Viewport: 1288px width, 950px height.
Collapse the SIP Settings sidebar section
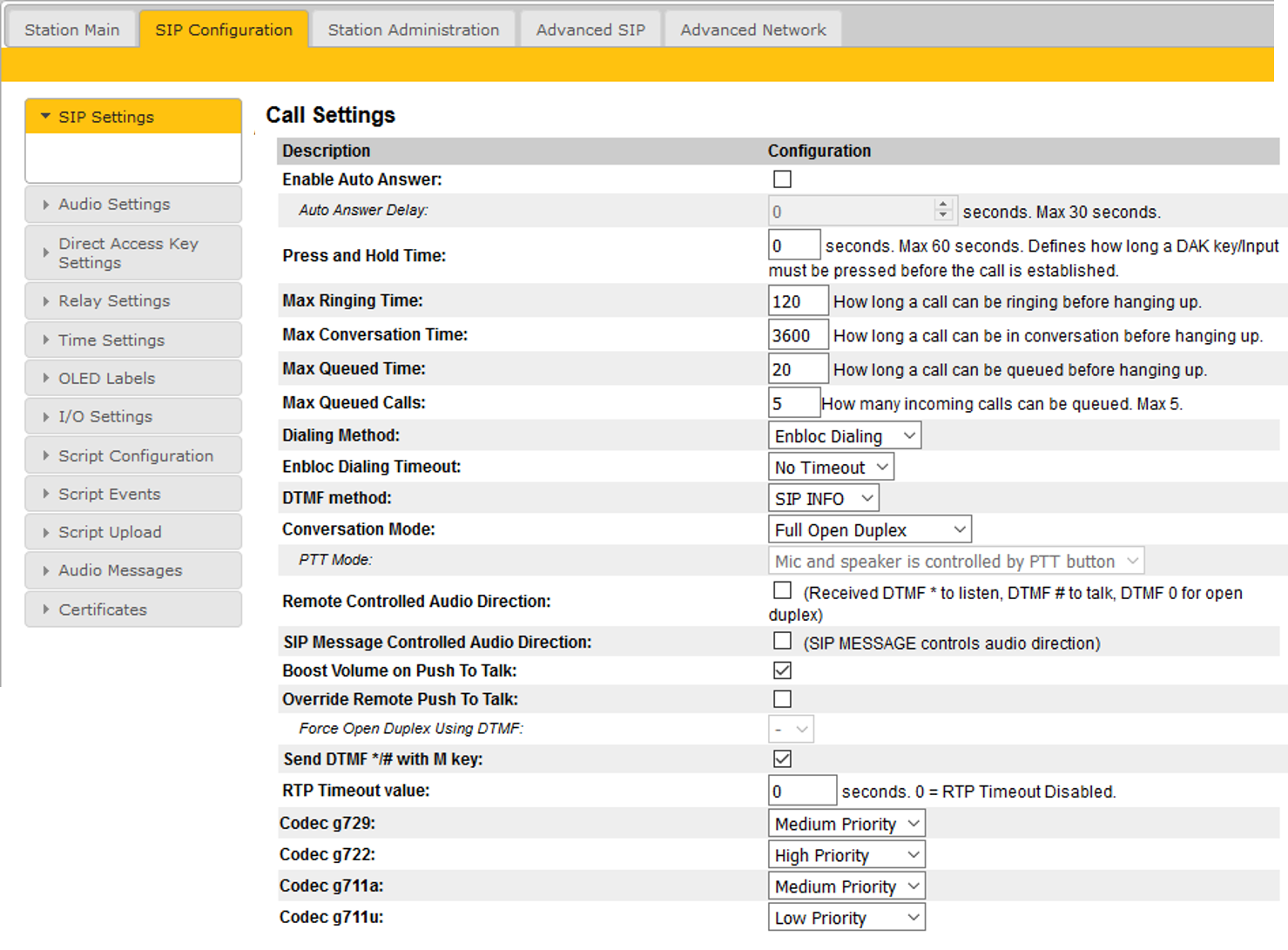click(x=106, y=117)
